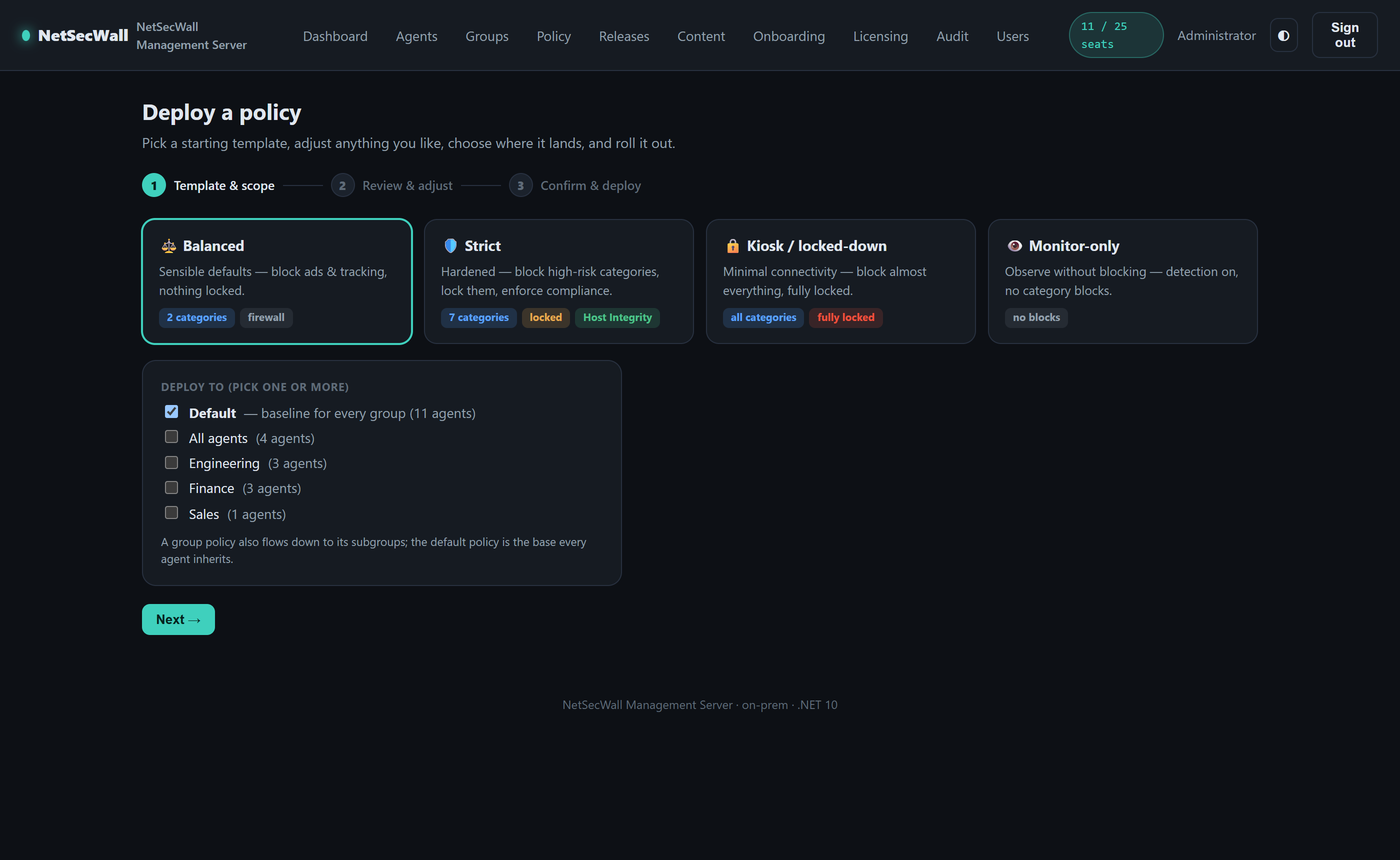The width and height of the screenshot is (1400, 860).
Task: Jump to step 2 Review & adjust
Action: pos(392,185)
